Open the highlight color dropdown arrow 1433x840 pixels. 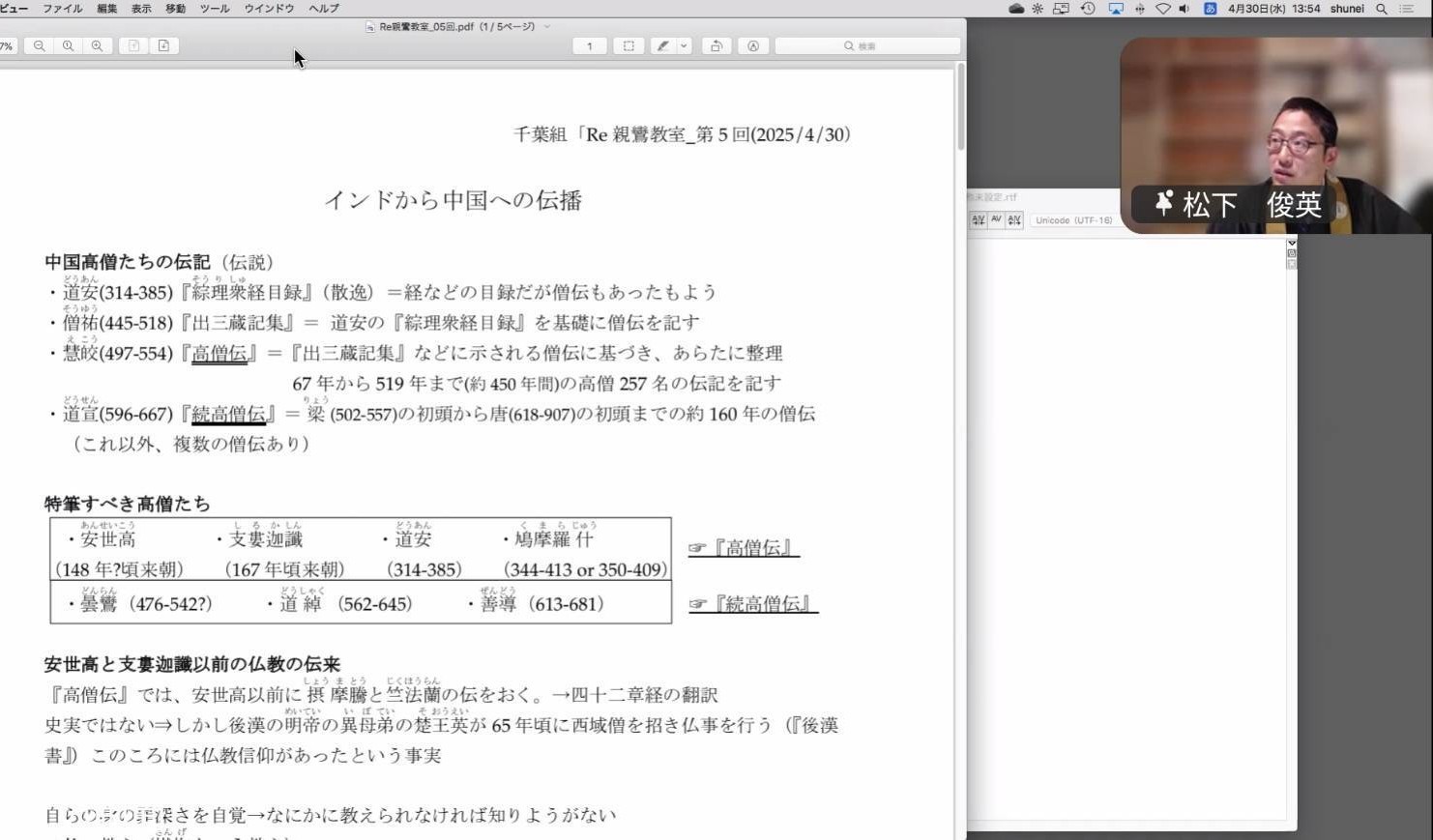684,45
